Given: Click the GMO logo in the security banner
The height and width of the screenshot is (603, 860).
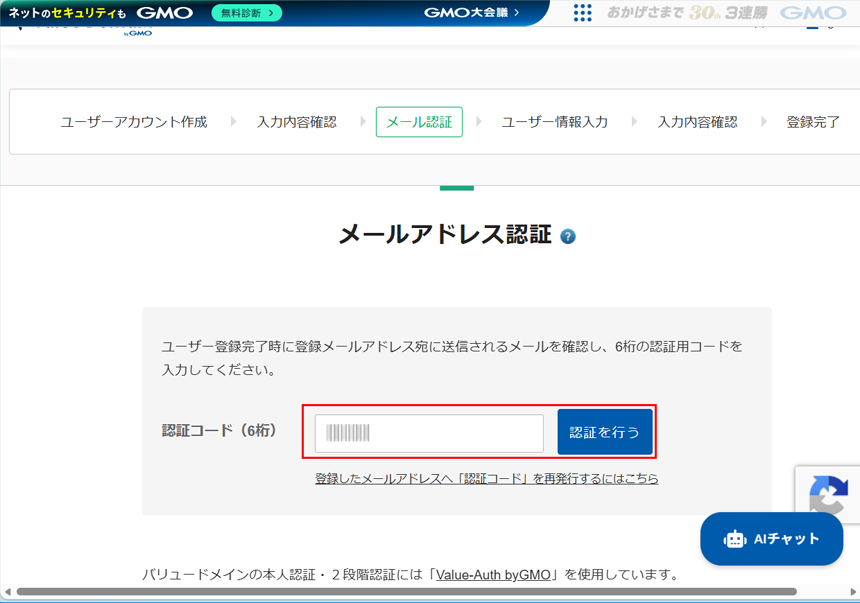Looking at the screenshot, I should pyautogui.click(x=165, y=13).
